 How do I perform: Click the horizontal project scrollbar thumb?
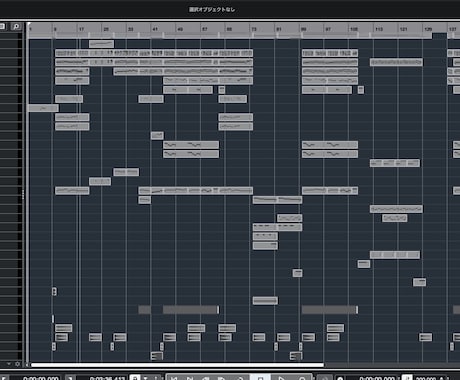point(177,365)
